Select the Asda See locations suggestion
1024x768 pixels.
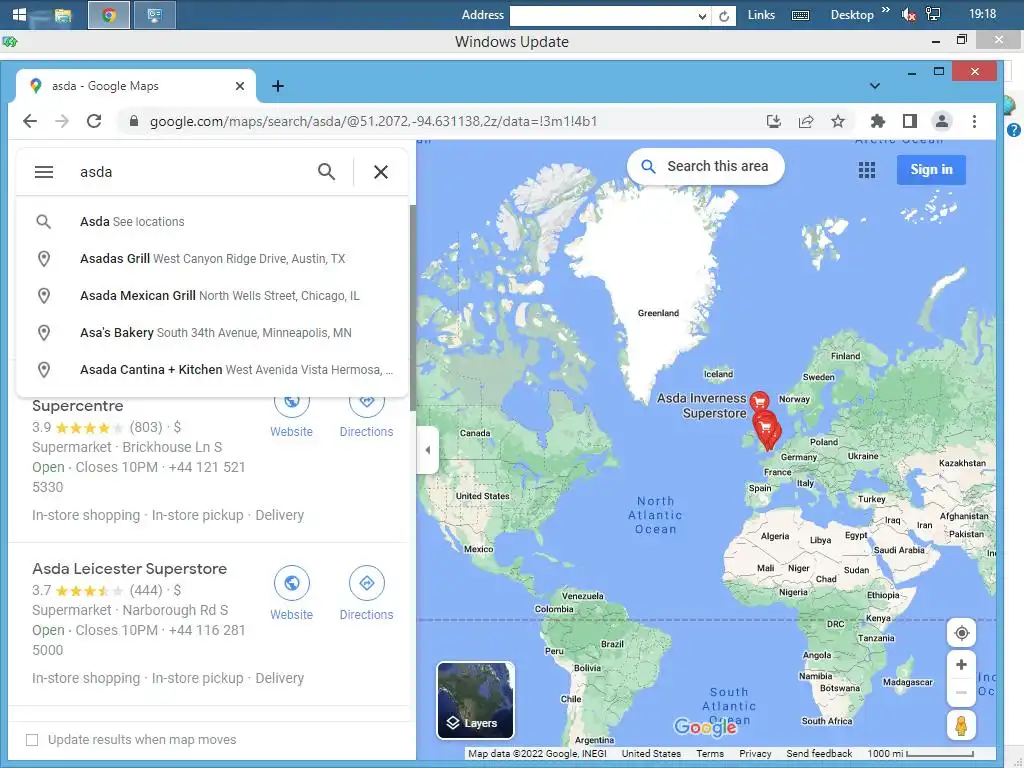[x=212, y=221]
